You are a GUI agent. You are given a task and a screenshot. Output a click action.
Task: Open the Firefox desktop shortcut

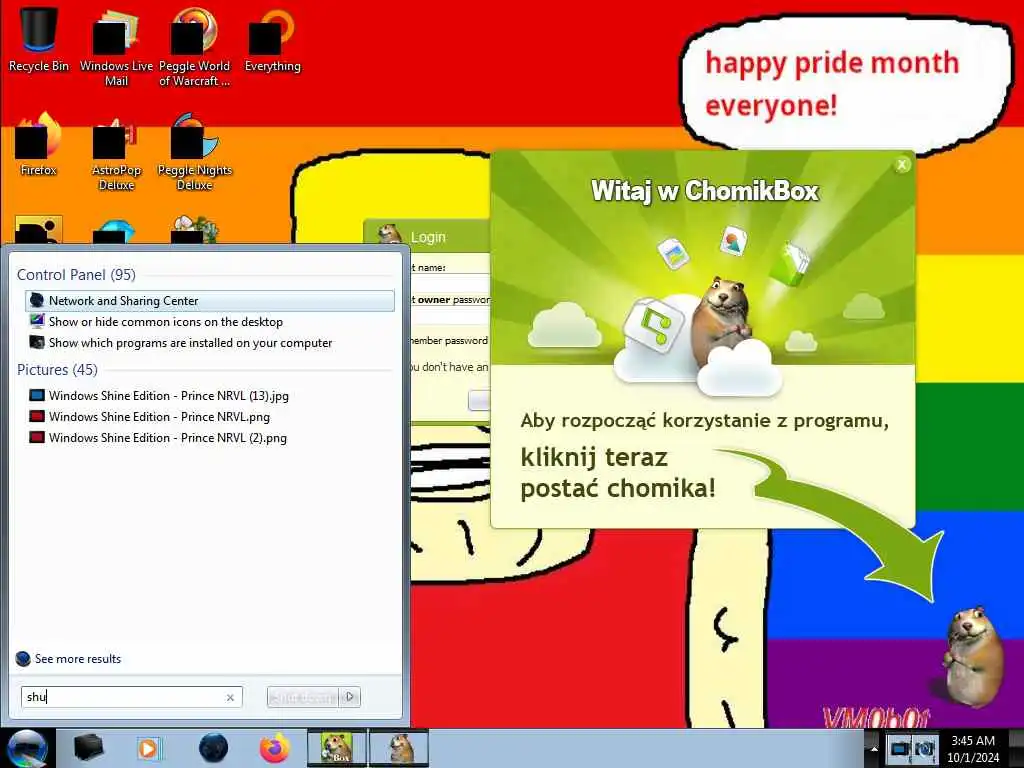click(39, 144)
